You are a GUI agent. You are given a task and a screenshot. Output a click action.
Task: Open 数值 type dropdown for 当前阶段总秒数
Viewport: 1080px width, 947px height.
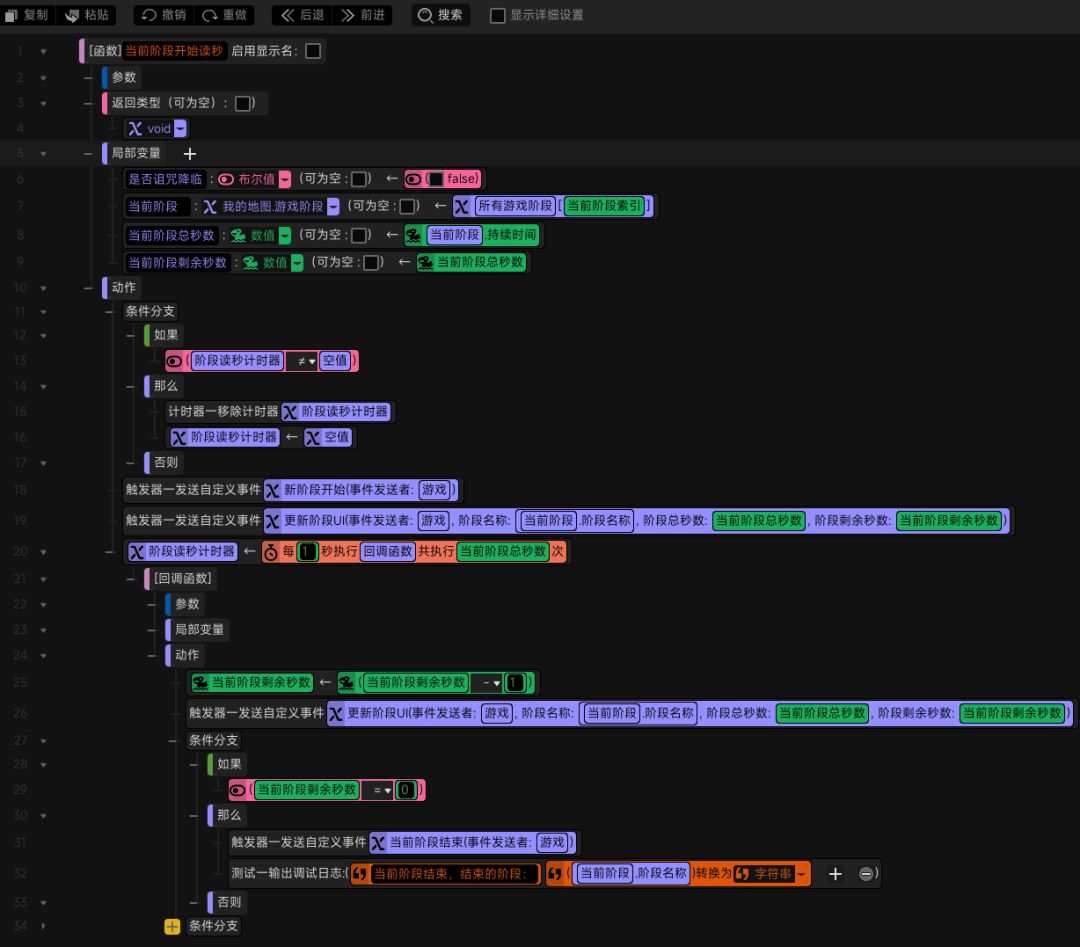coord(284,236)
